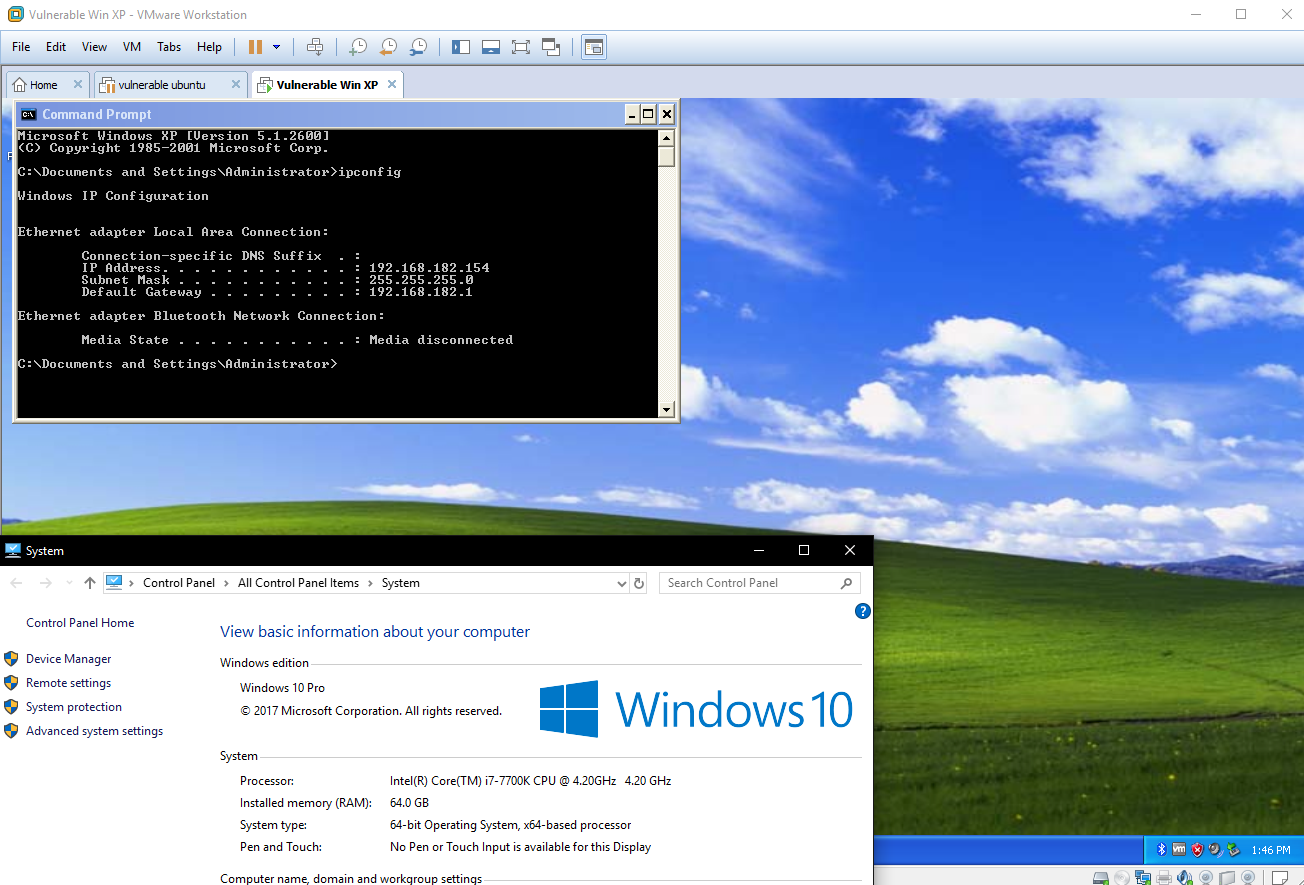The width and height of the screenshot is (1304, 885).
Task: Click the Control Panel breadcrumb
Action: pos(179,583)
